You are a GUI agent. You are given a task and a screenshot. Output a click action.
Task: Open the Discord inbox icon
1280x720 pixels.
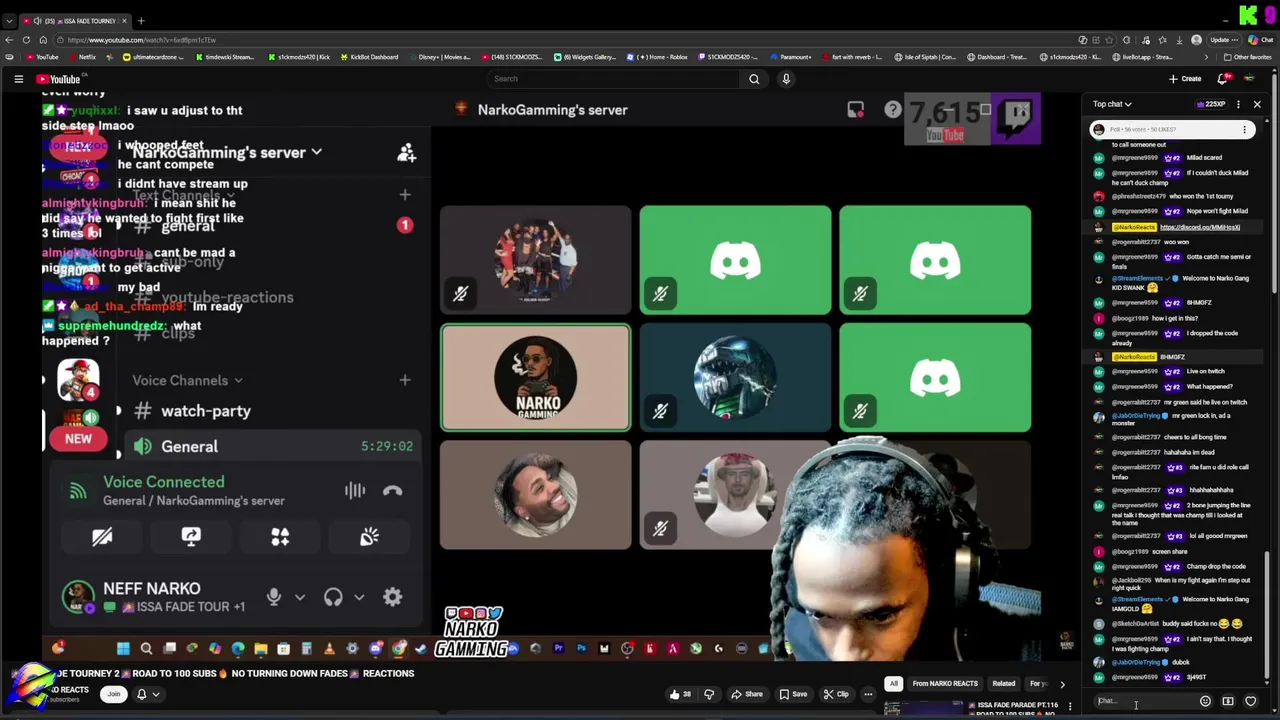(856, 110)
